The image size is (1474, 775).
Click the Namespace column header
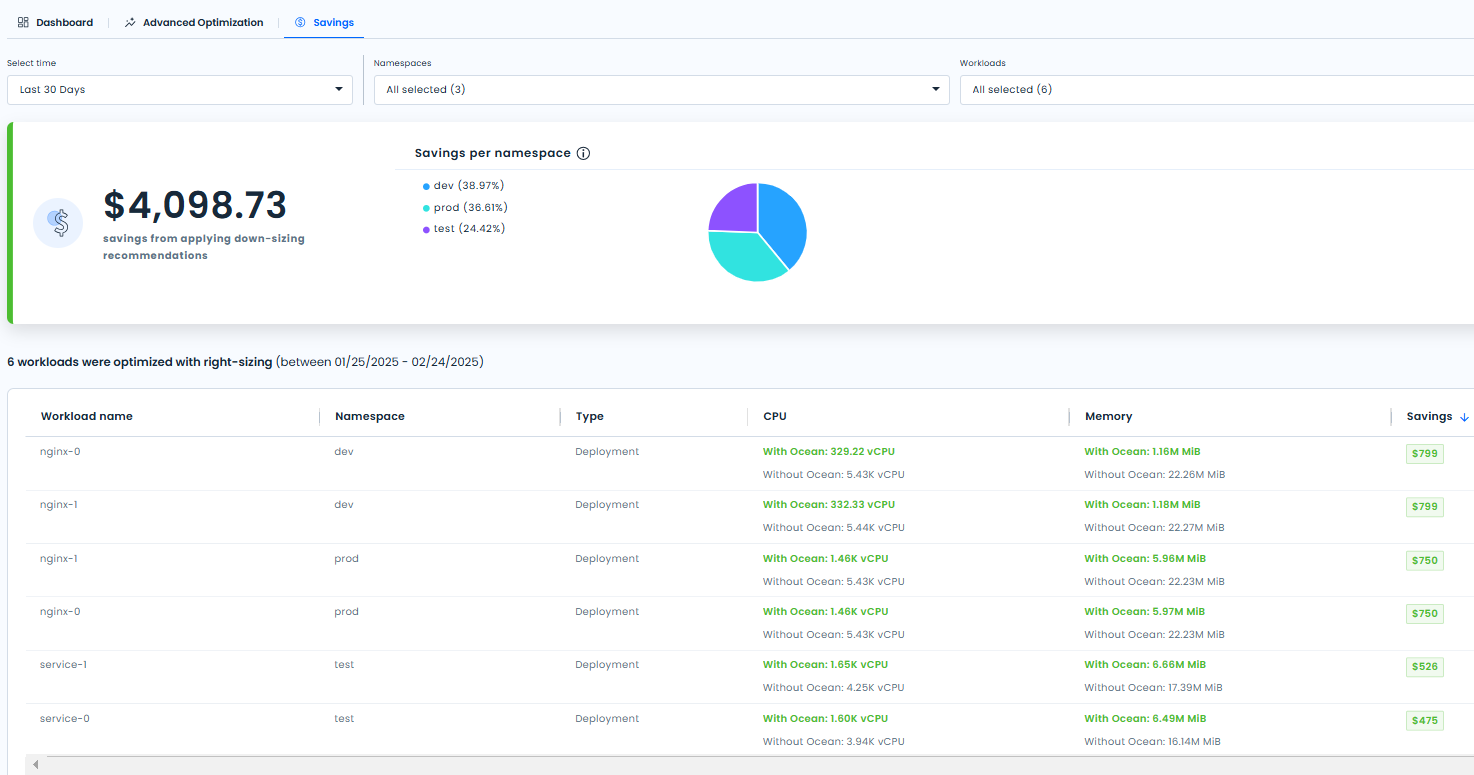tap(370, 416)
